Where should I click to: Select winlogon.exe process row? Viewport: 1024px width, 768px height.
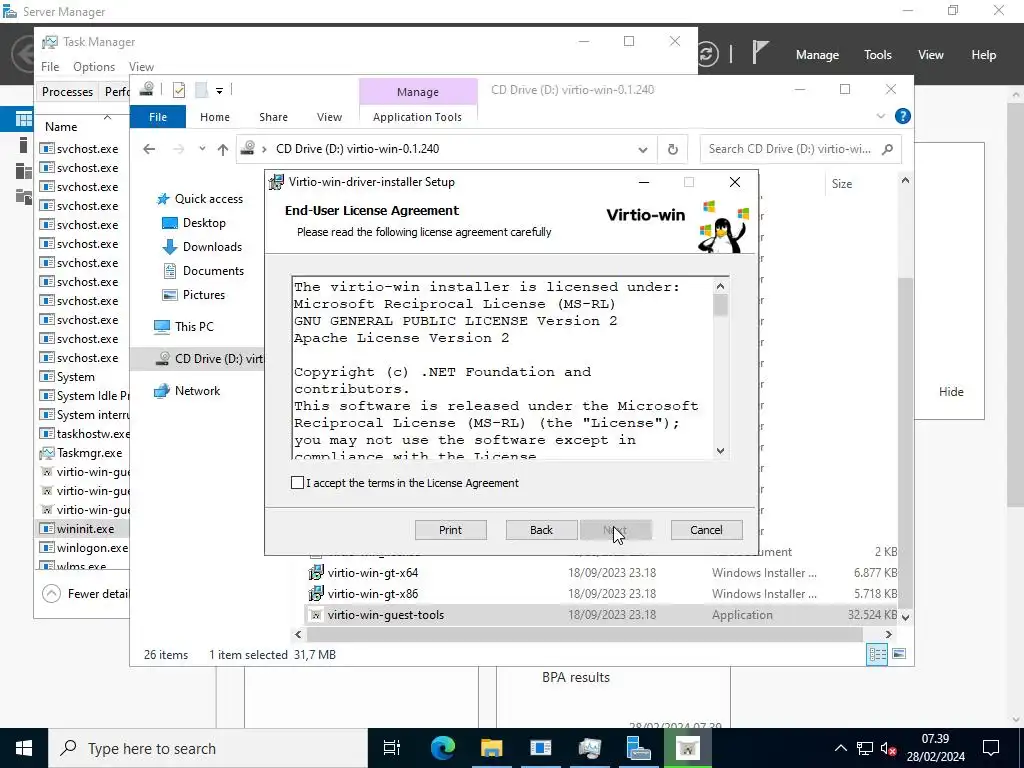[x=84, y=548]
